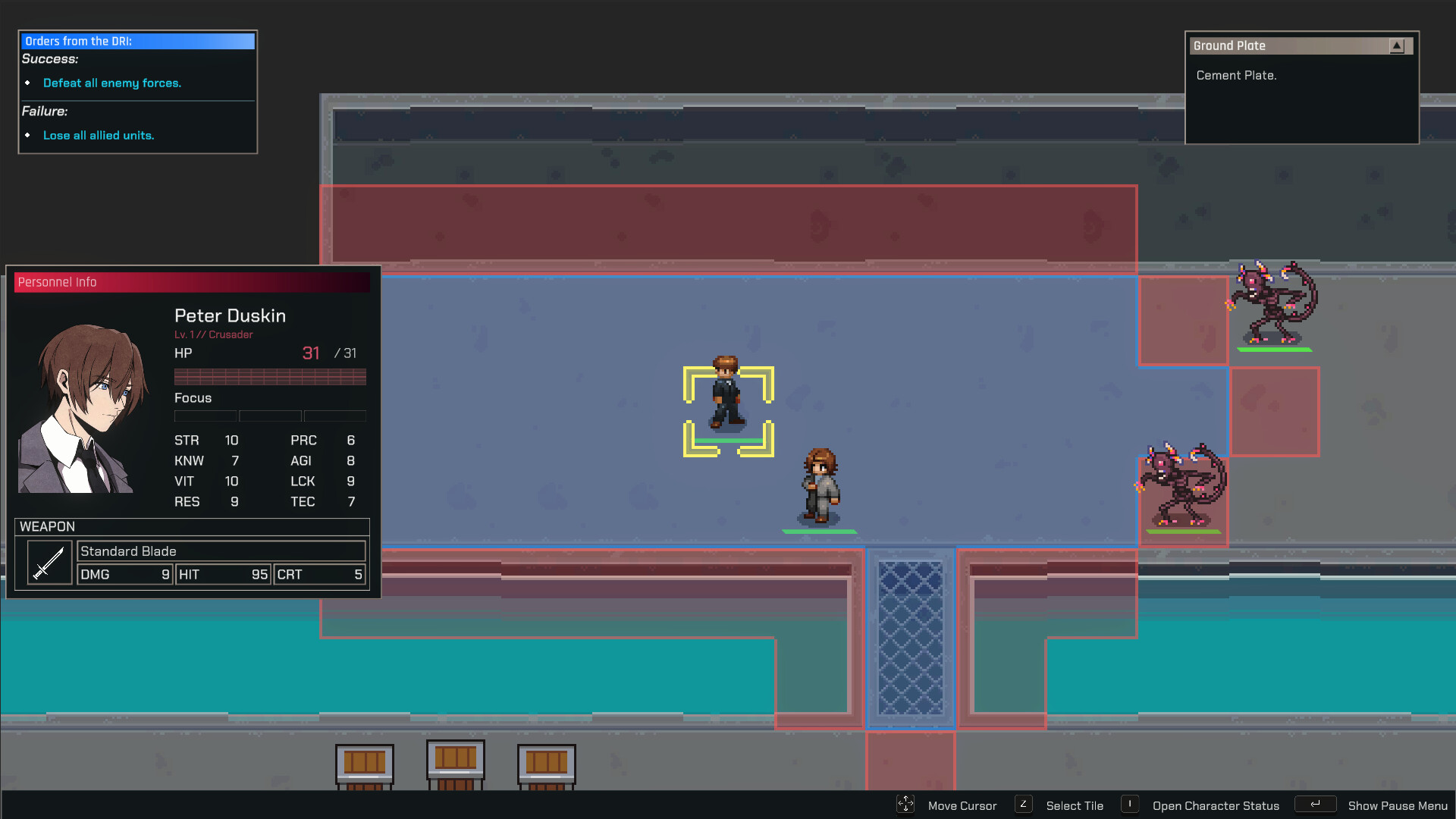1456x819 pixels.
Task: Click the Open Character Status label
Action: [1216, 805]
